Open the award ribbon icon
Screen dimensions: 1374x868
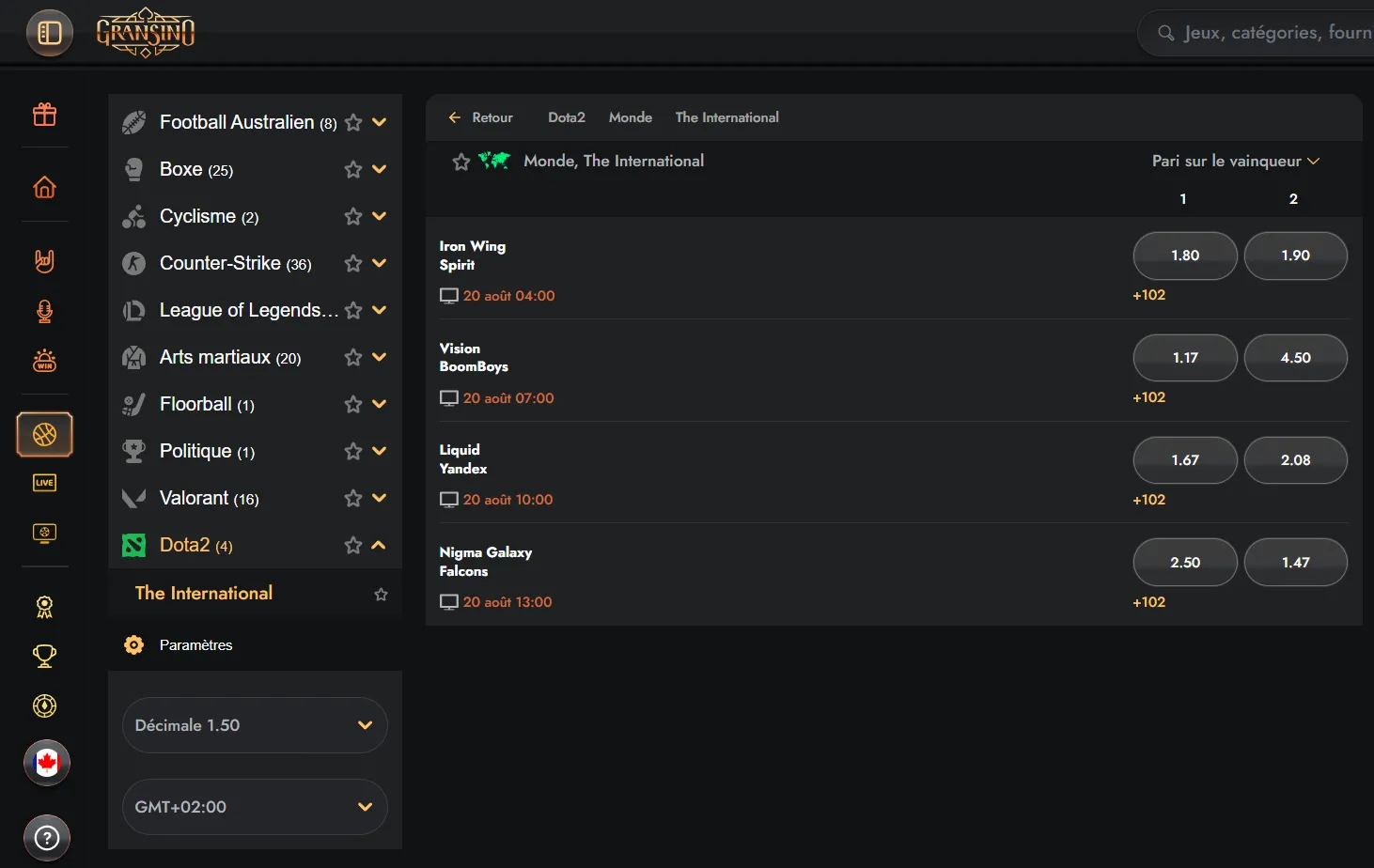click(x=44, y=607)
